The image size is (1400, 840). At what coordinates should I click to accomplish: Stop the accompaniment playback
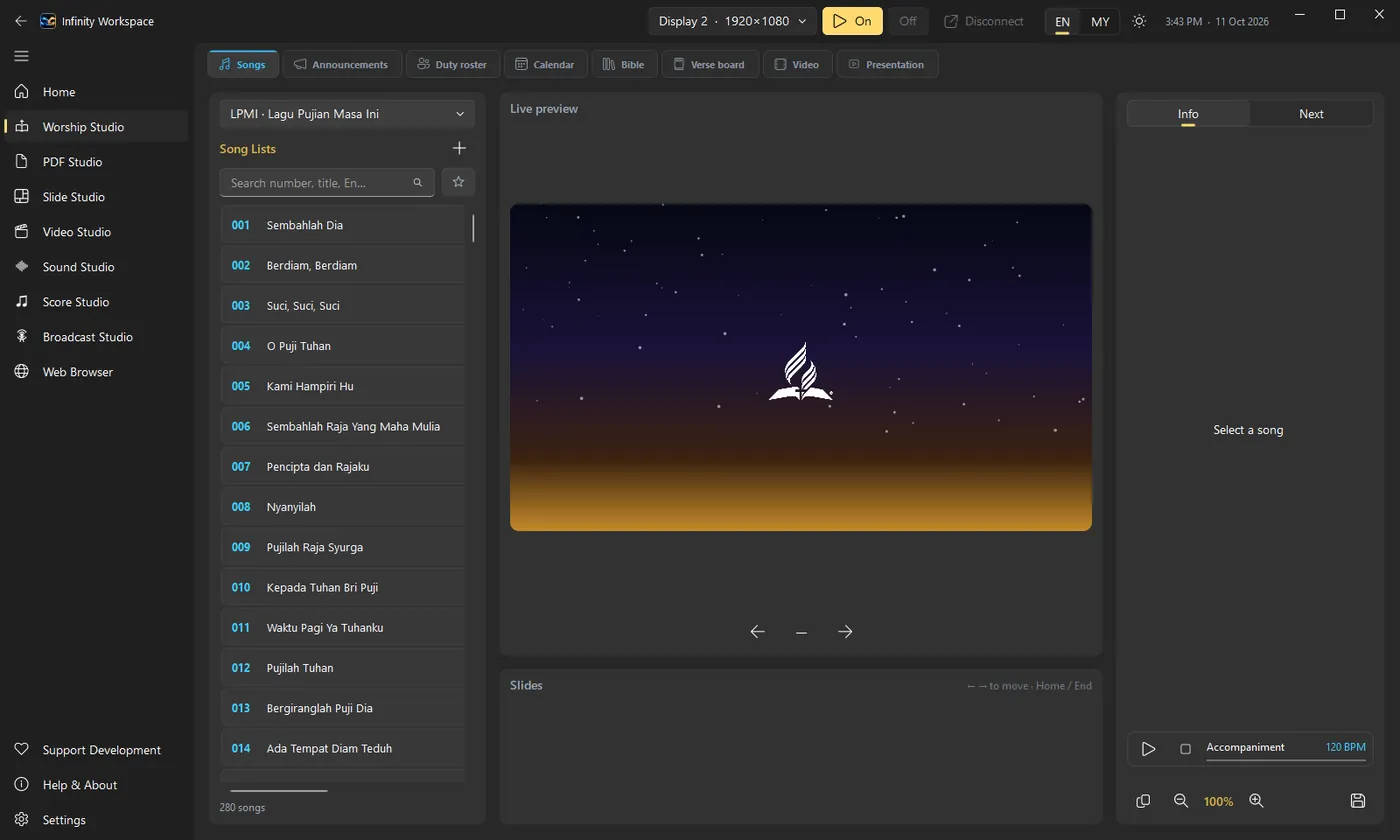pyautogui.click(x=1185, y=749)
